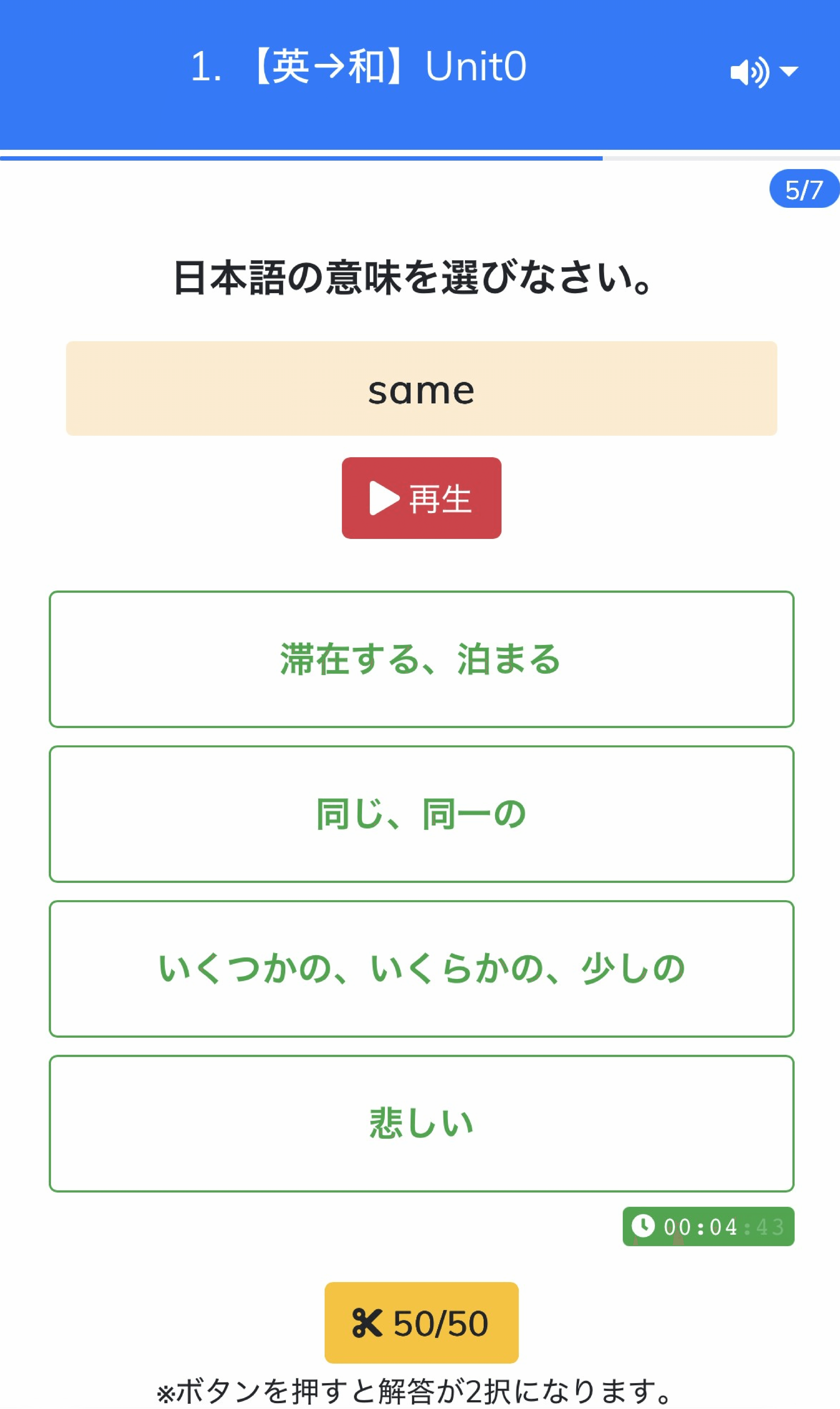Click the word card showing "same"
The height and width of the screenshot is (1409, 840).
coord(421,388)
